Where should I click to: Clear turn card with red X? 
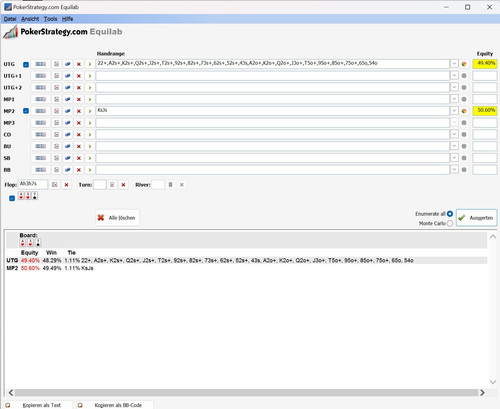(123, 185)
